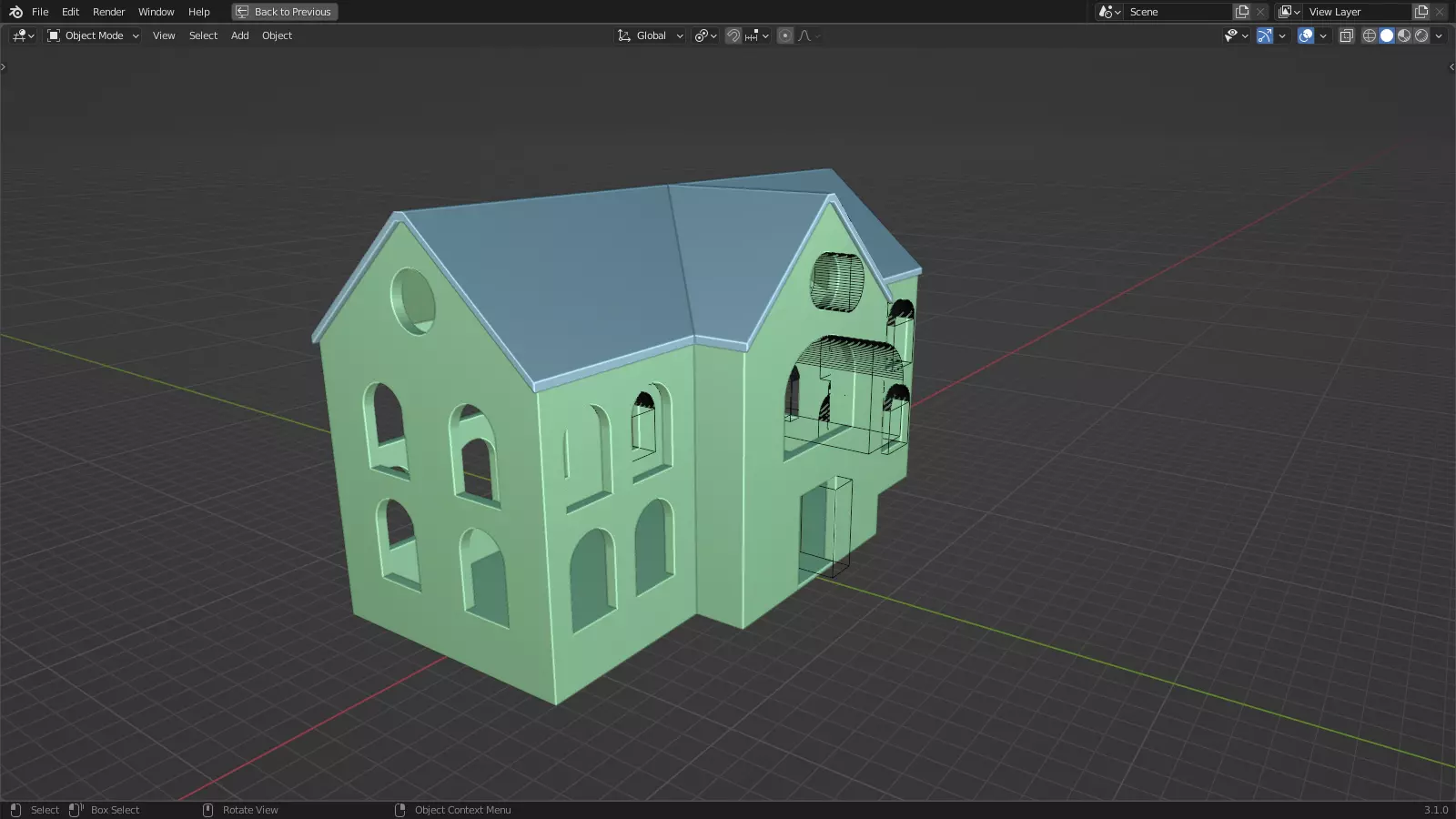The image size is (1456, 819).
Task: Switch to material preview shading
Action: click(1404, 35)
